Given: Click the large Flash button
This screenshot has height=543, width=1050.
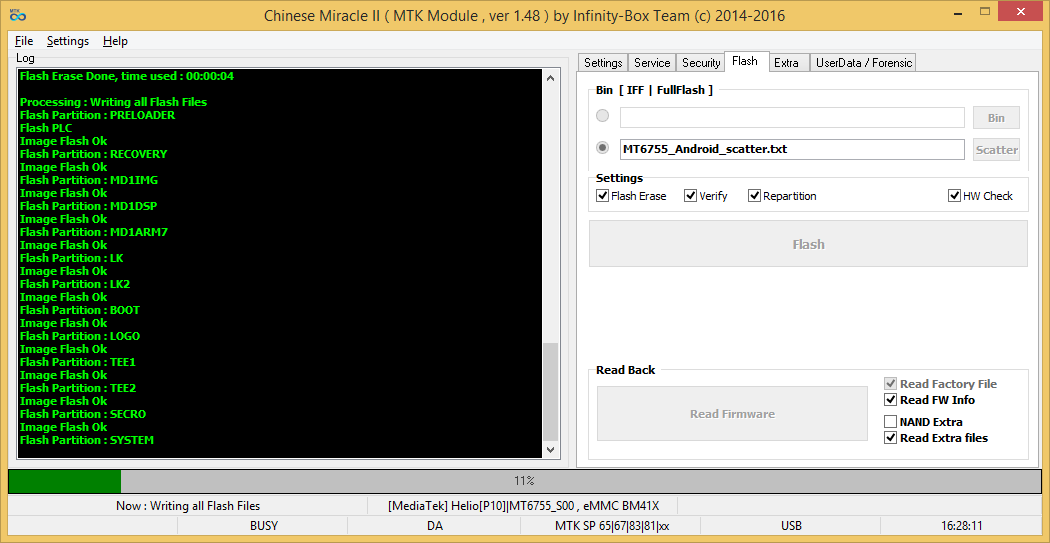Looking at the screenshot, I should click(x=808, y=244).
